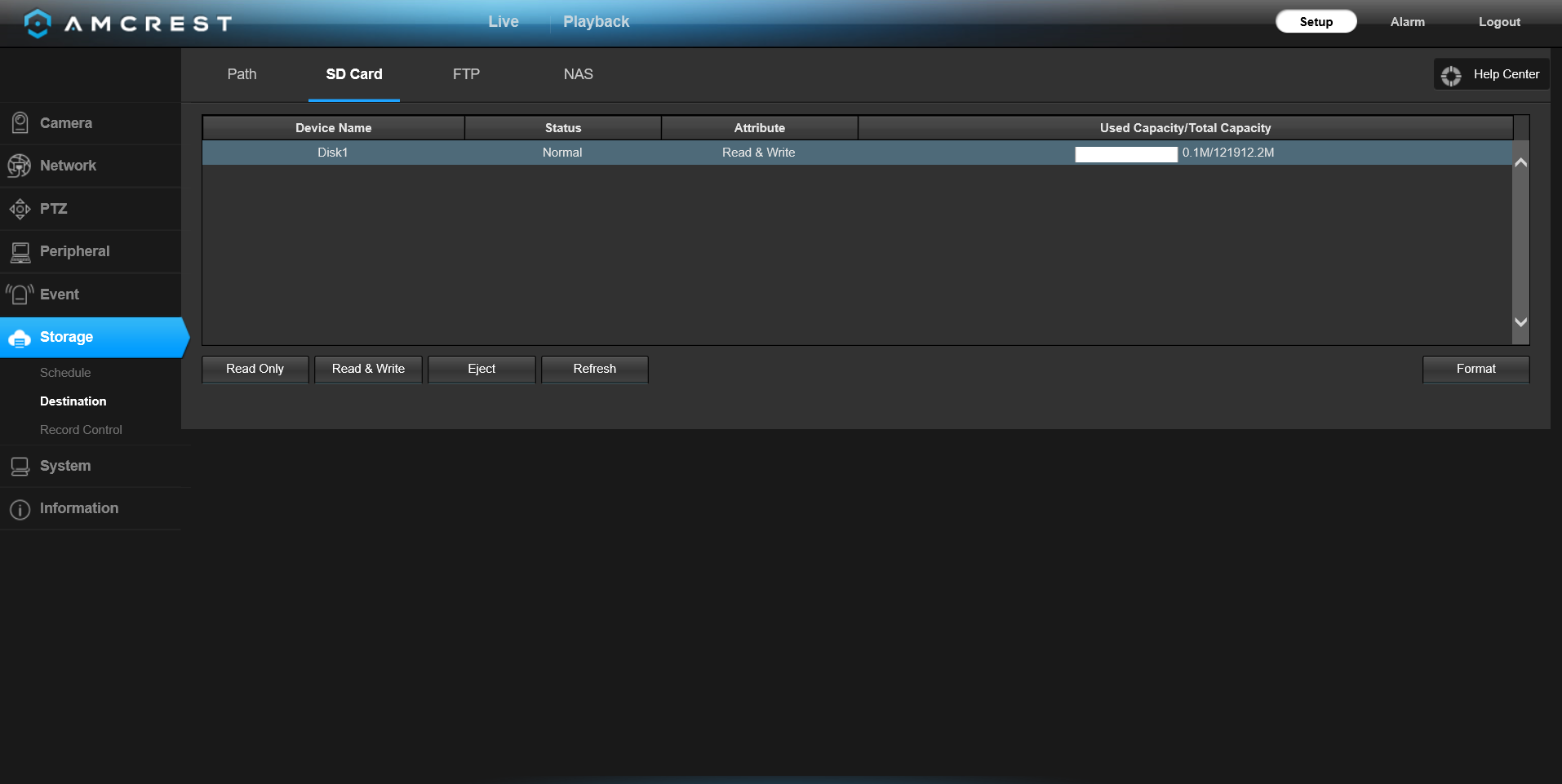Click the Setup button

click(x=1316, y=22)
